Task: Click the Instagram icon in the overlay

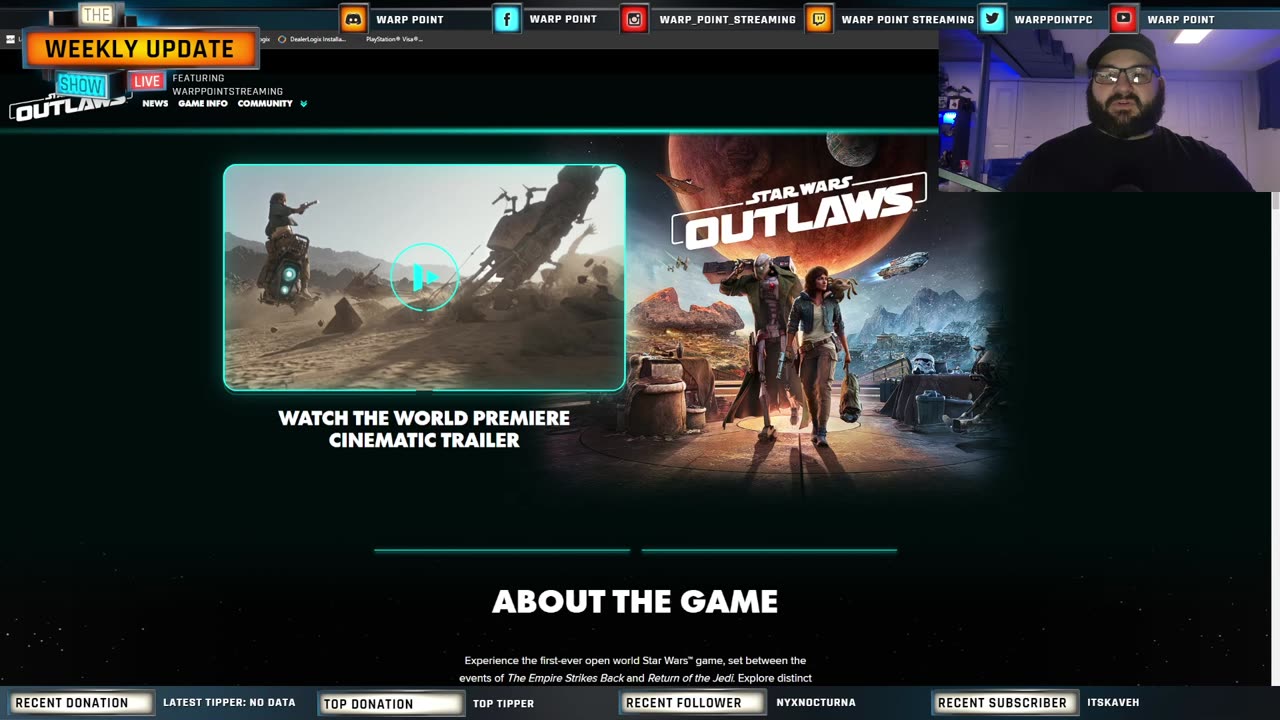Action: [634, 19]
